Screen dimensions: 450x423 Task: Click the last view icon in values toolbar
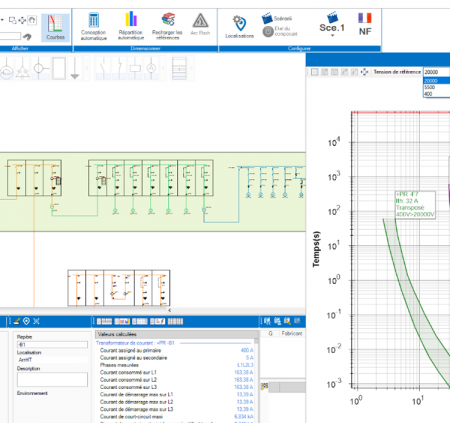[175, 321]
